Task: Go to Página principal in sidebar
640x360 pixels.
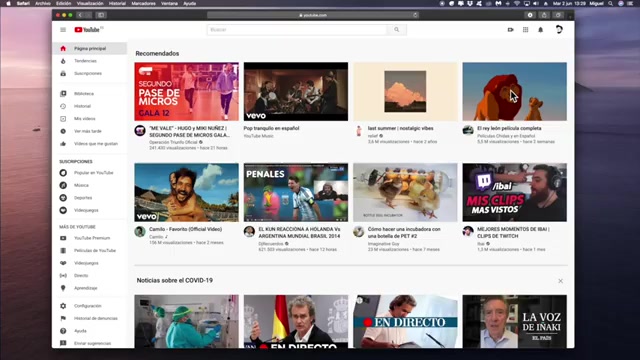Action: [89, 49]
